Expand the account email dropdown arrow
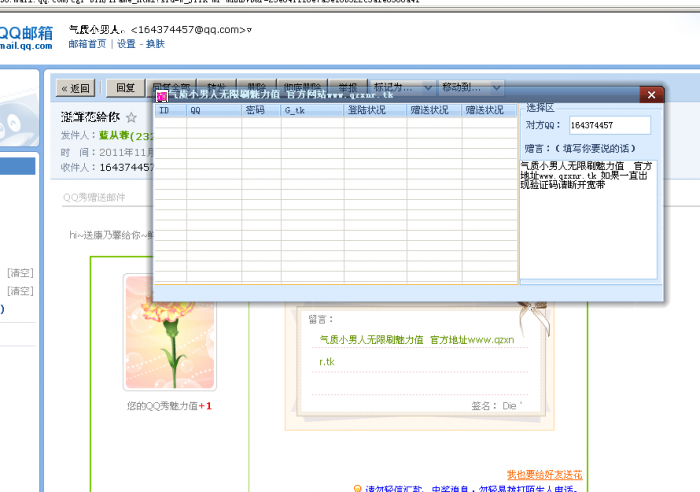Image resolution: width=700 pixels, height=492 pixels. tap(249, 30)
